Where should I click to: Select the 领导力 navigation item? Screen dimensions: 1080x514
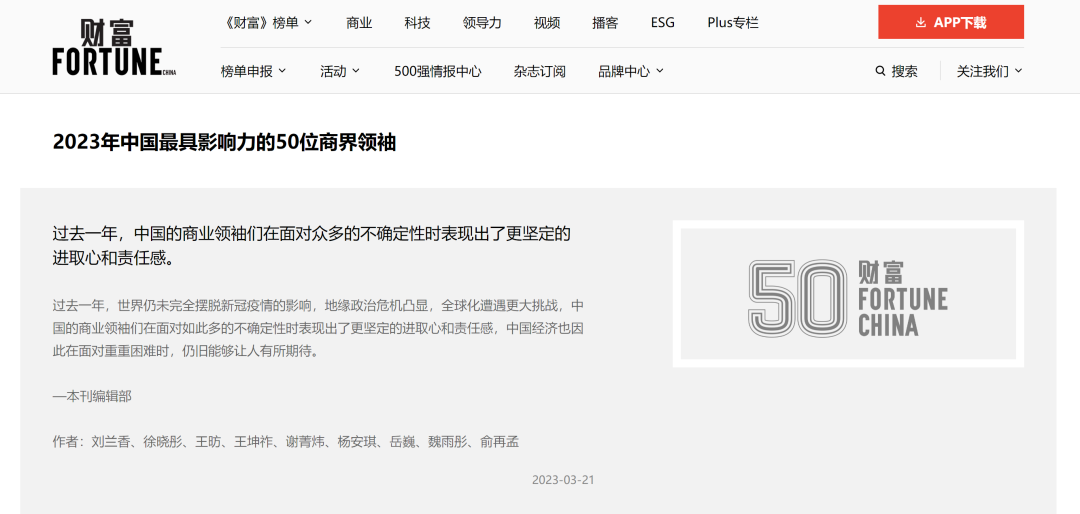(x=482, y=22)
